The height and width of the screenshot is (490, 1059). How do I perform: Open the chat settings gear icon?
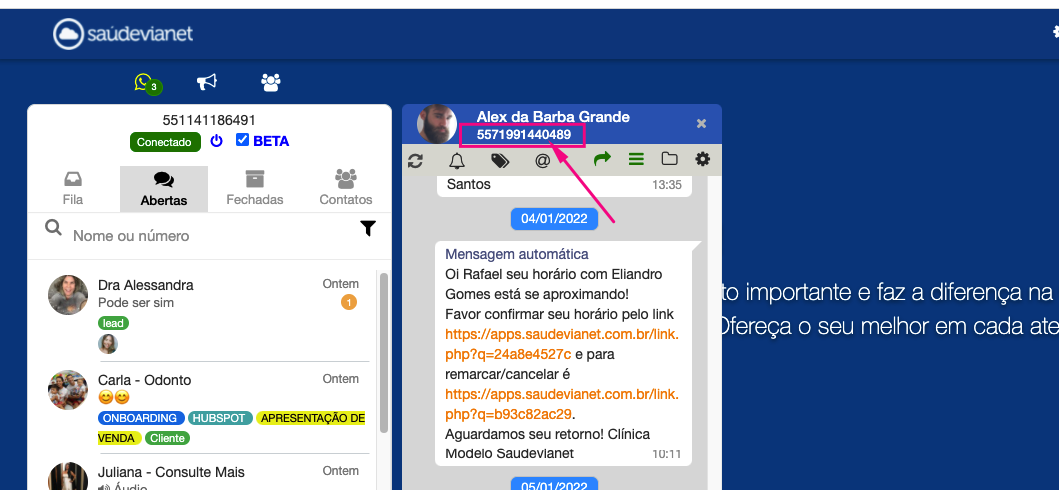(703, 159)
